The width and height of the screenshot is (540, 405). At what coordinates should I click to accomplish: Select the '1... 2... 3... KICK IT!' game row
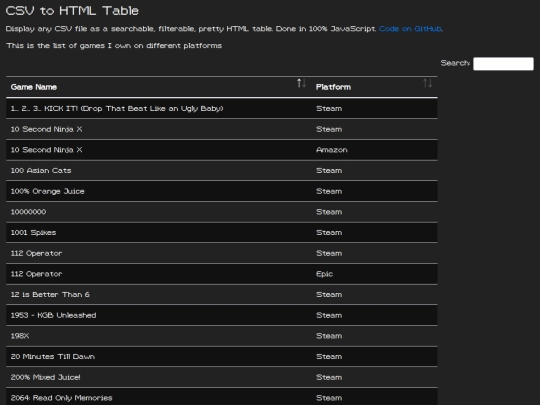[x=222, y=108]
